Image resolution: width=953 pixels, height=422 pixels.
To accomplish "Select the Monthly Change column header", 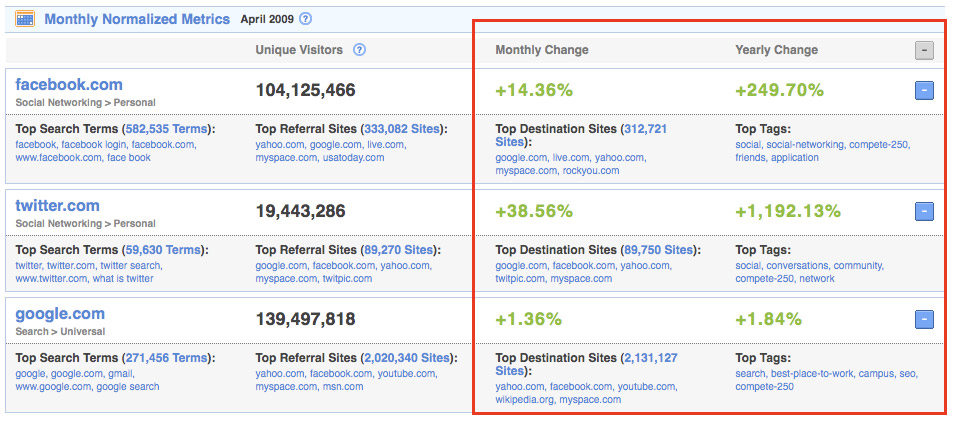I will tap(542, 50).
